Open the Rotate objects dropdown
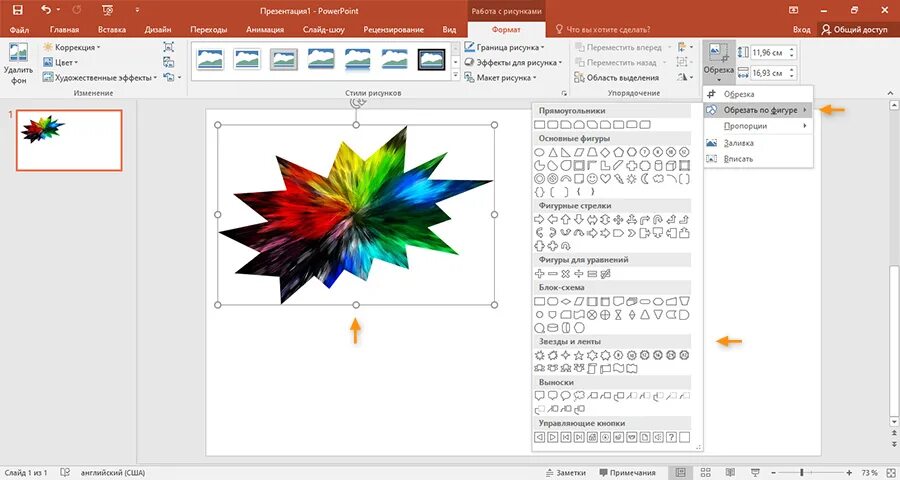 click(x=687, y=76)
